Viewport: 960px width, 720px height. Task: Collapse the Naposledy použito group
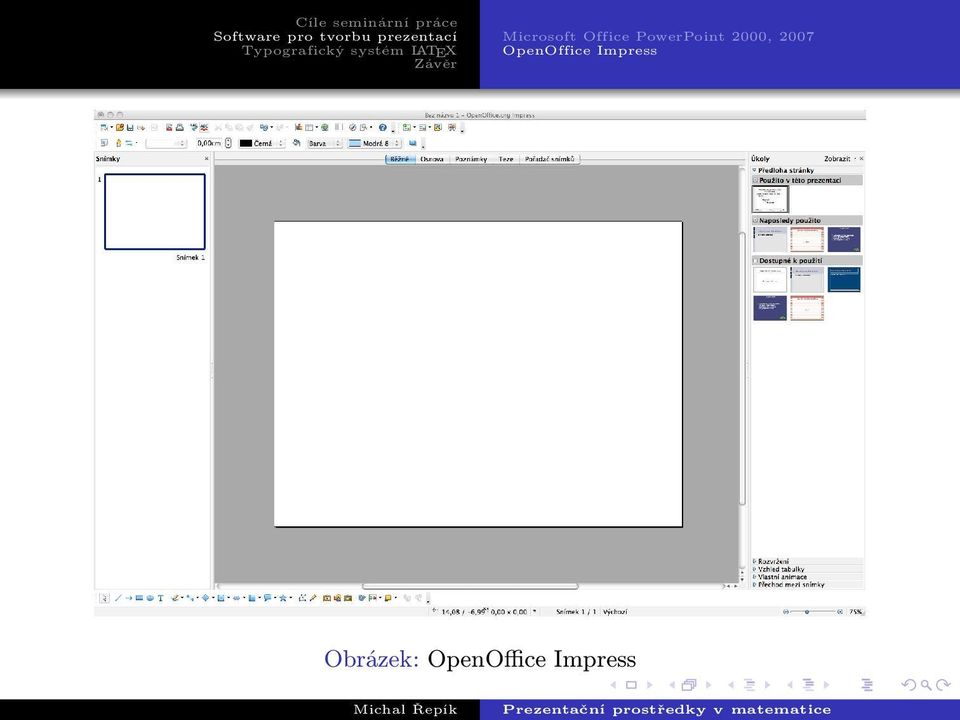pyautogui.click(x=756, y=220)
